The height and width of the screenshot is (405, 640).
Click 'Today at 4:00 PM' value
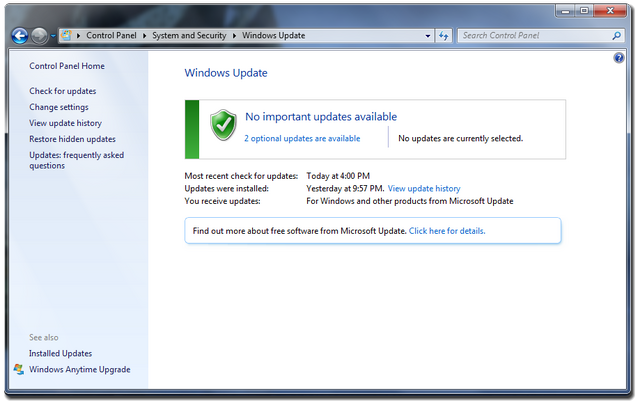coord(338,176)
